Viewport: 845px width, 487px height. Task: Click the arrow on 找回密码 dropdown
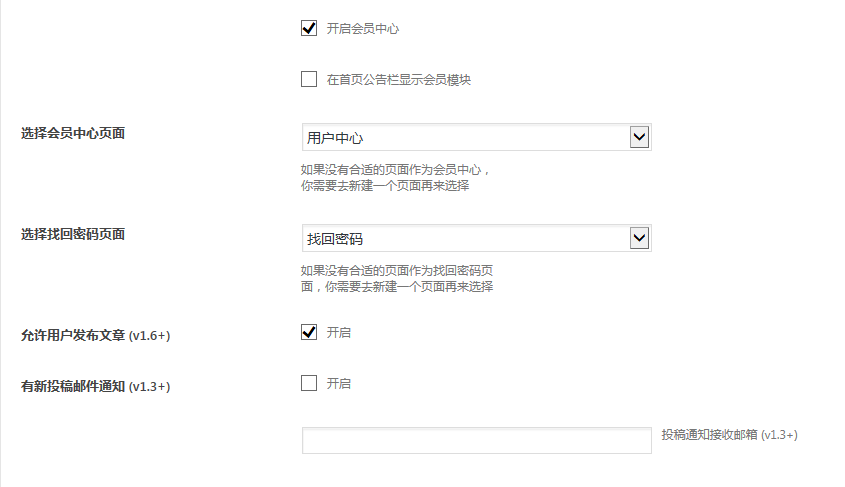(640, 238)
